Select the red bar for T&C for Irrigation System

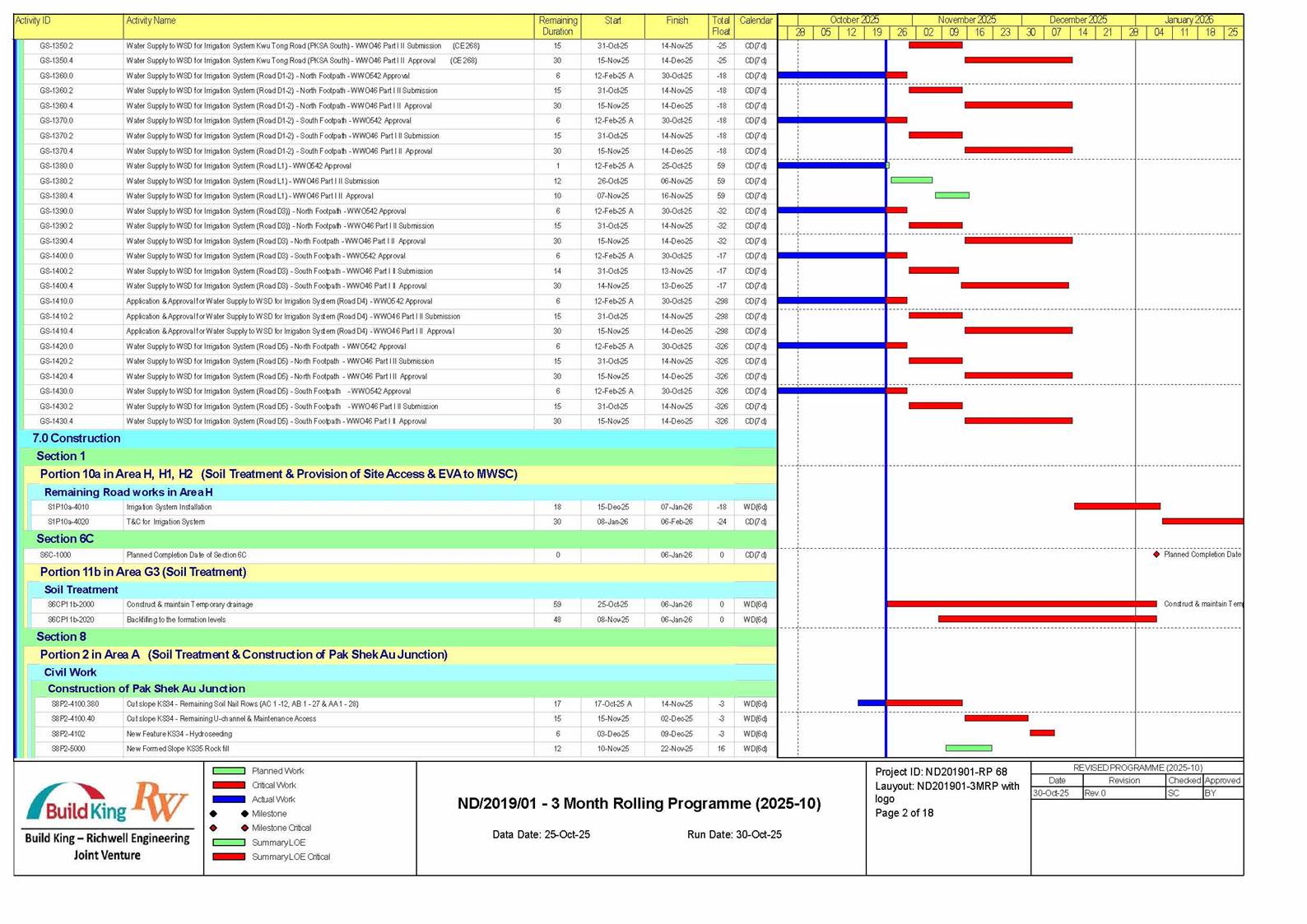pos(1202,522)
